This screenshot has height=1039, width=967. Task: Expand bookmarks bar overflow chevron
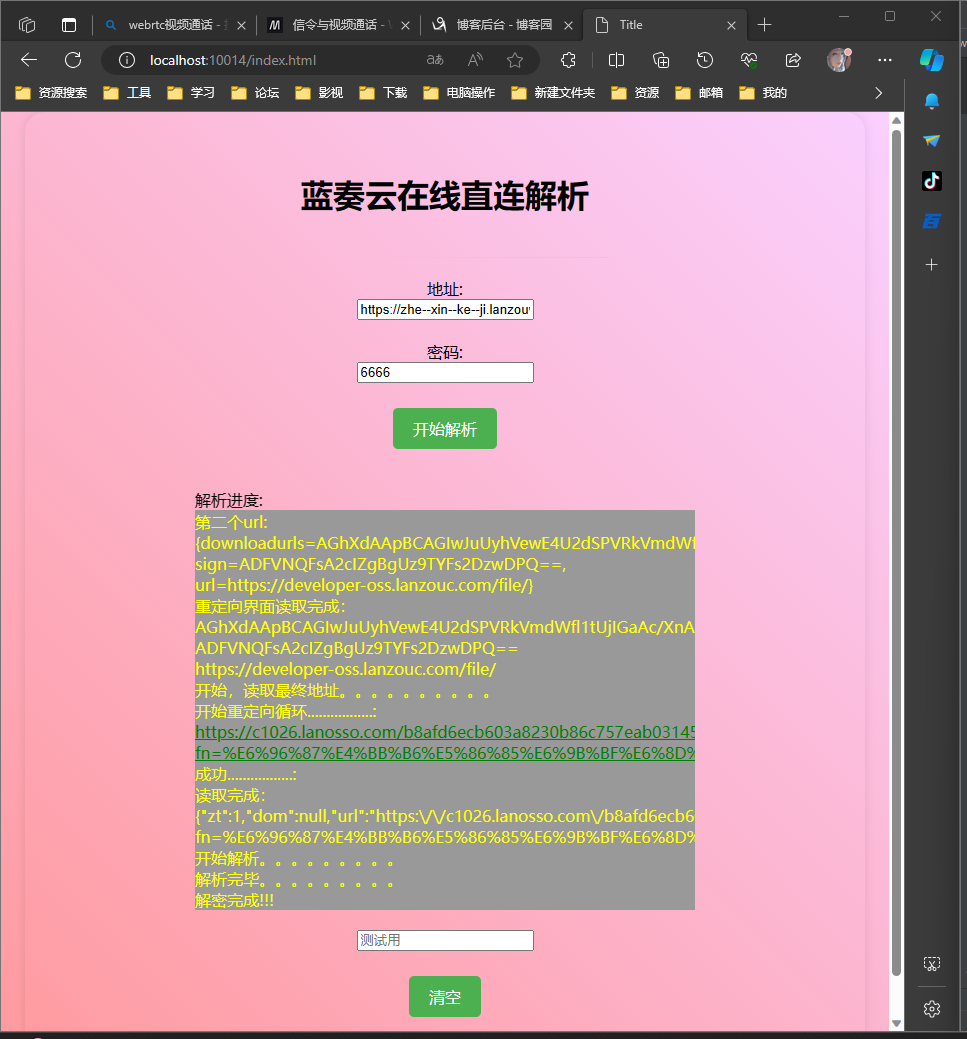pos(879,93)
